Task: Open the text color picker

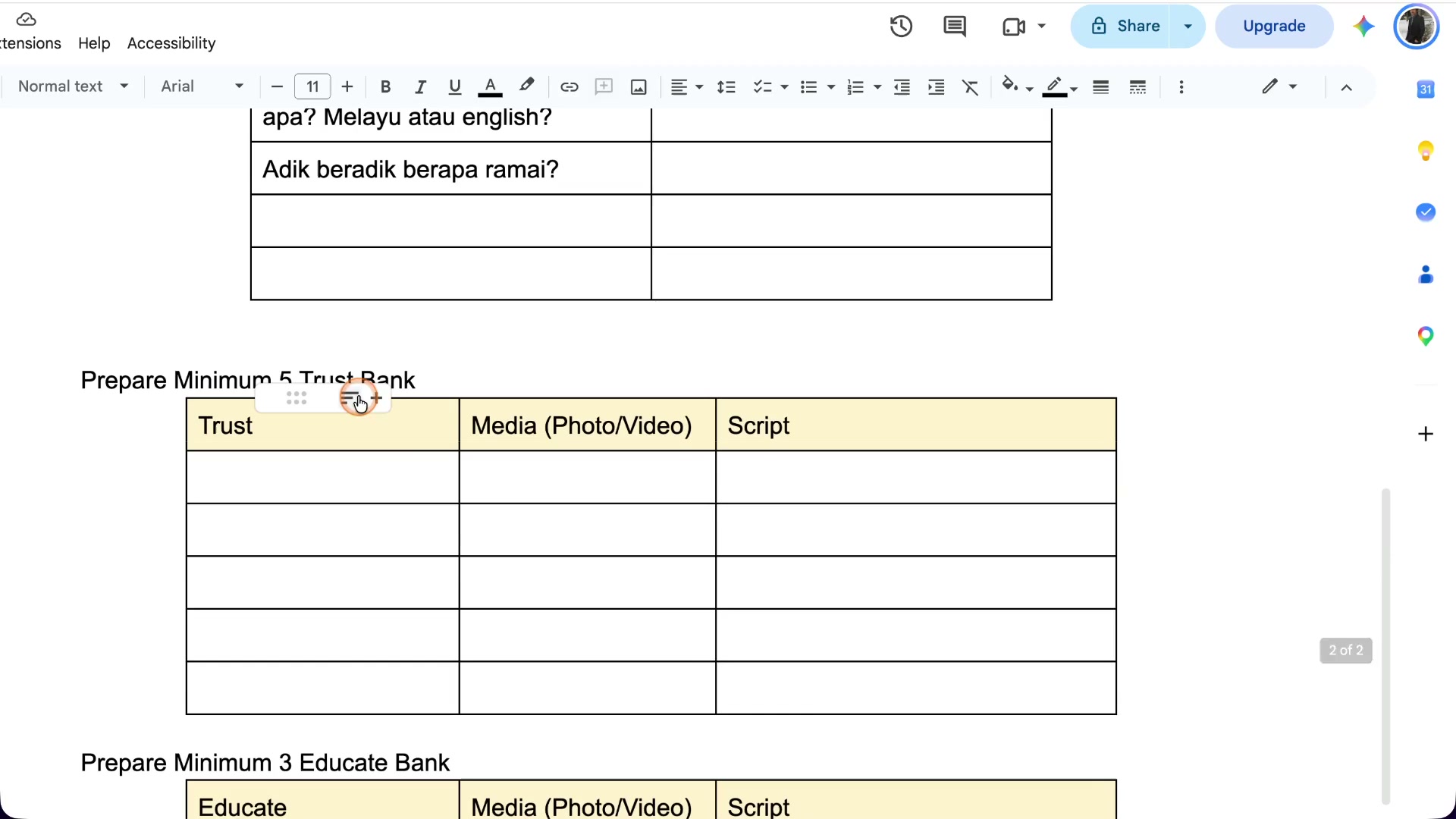Action: 491,87
